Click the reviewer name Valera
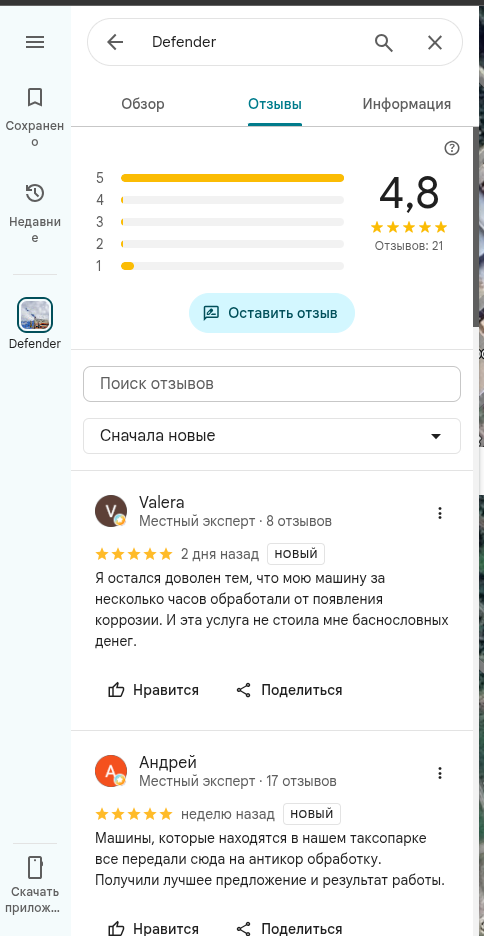484x936 pixels. 161,502
